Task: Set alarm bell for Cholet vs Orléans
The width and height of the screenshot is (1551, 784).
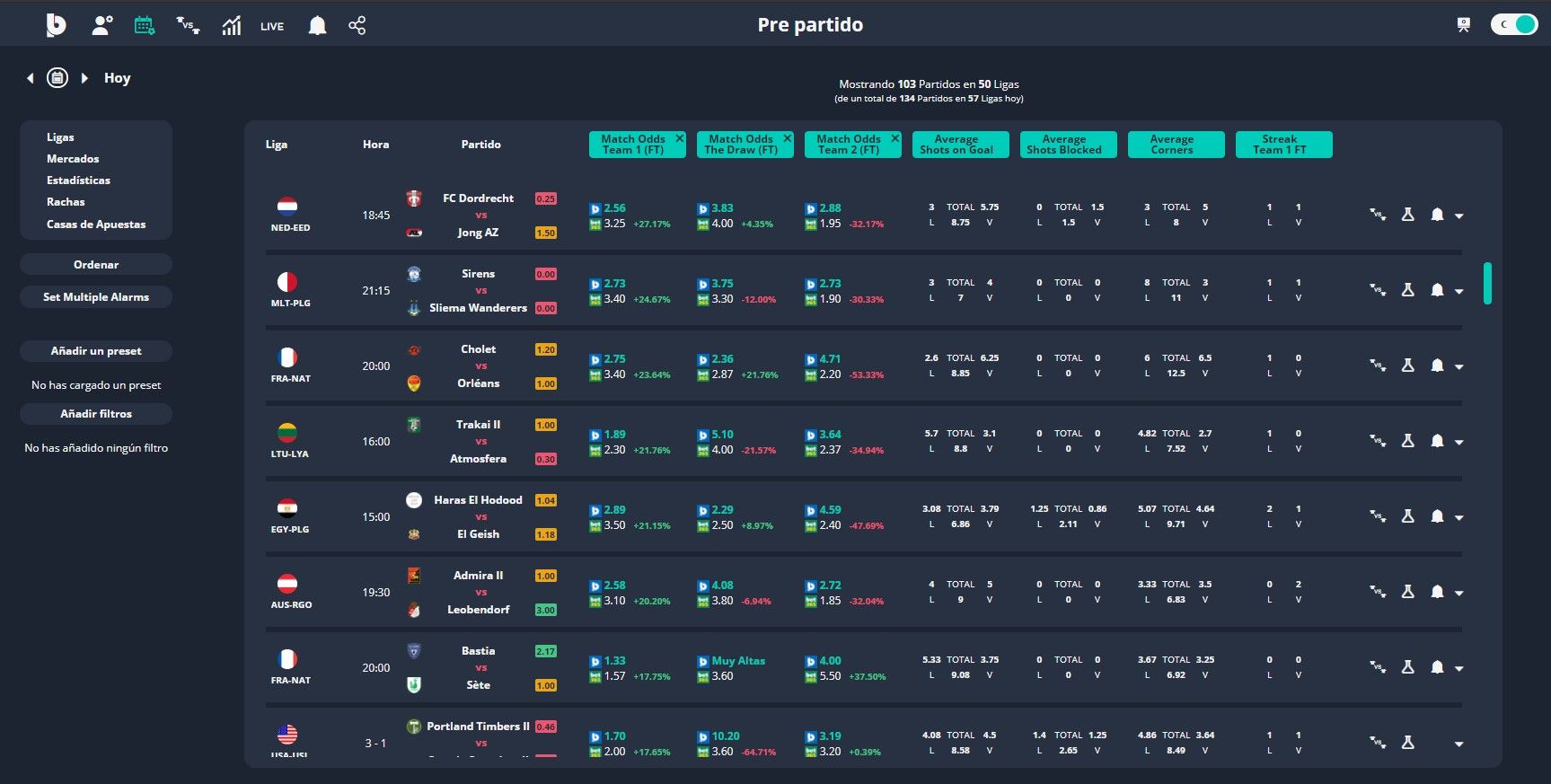Action: pos(1437,366)
